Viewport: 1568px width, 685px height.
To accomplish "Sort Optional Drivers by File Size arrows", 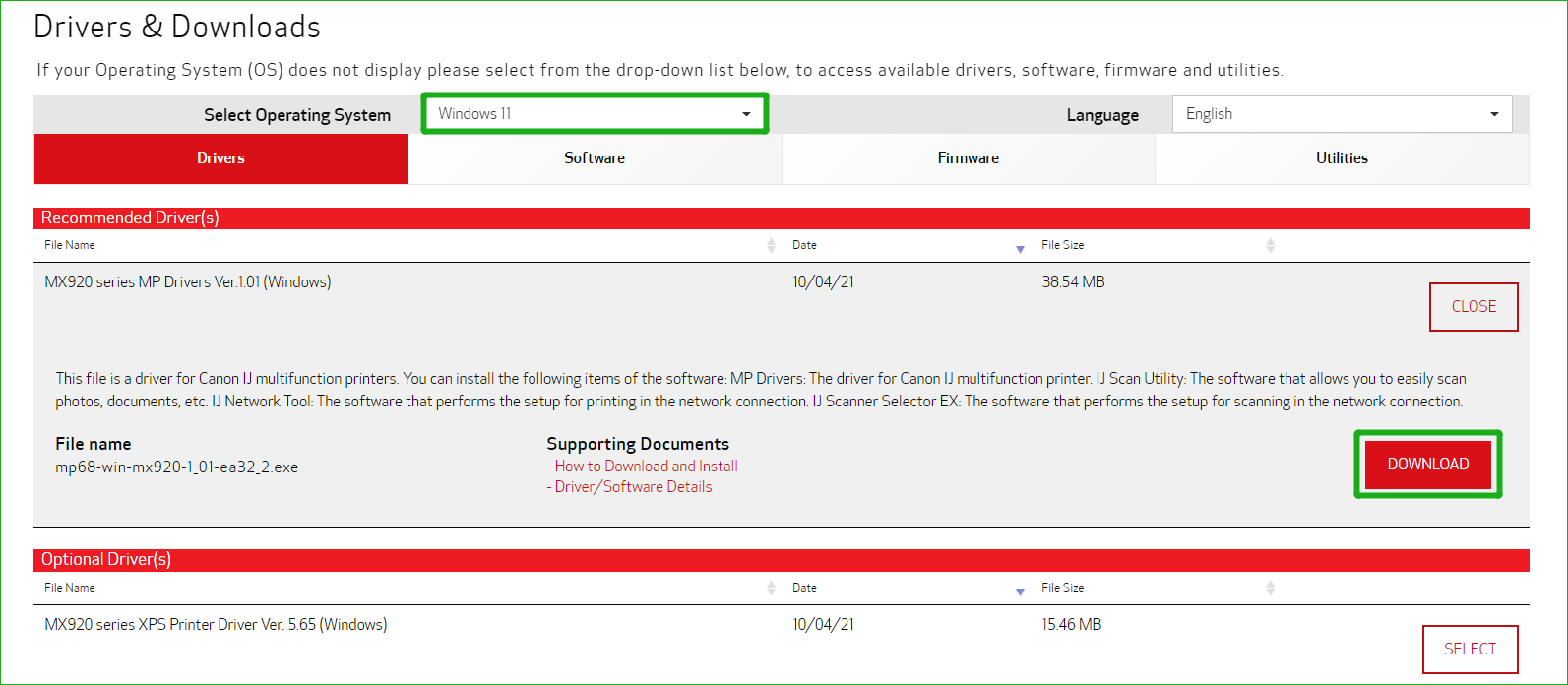I will click(1270, 588).
